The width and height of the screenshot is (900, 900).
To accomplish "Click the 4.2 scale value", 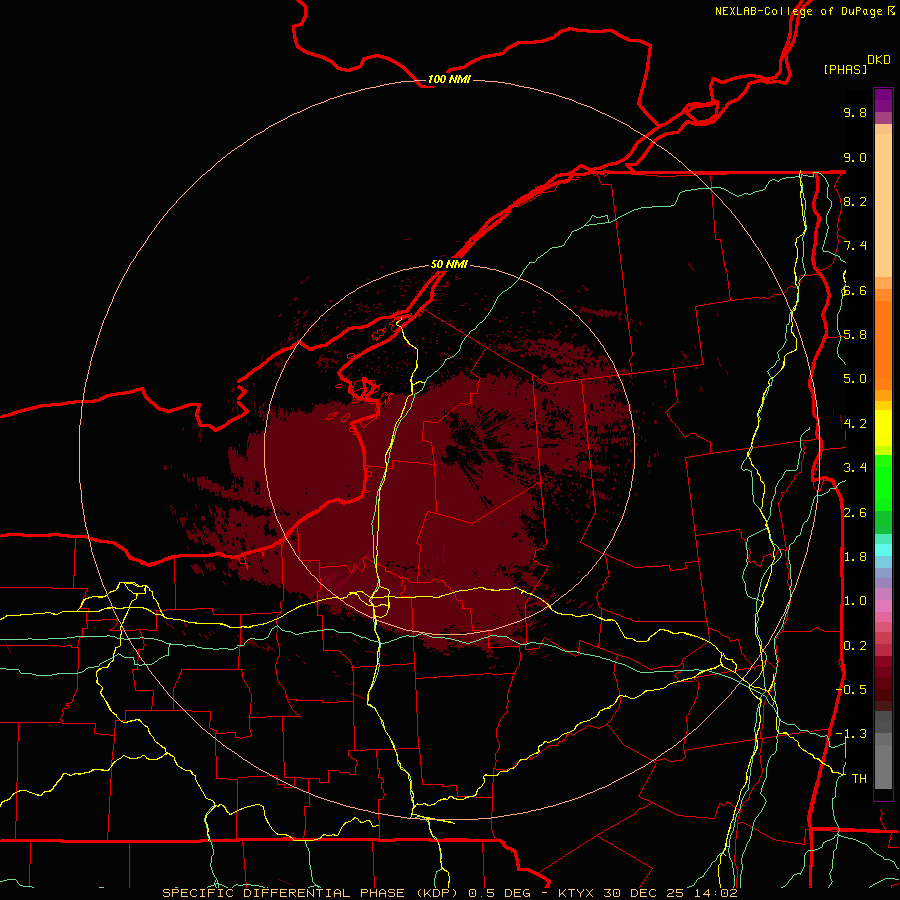I will [x=855, y=424].
